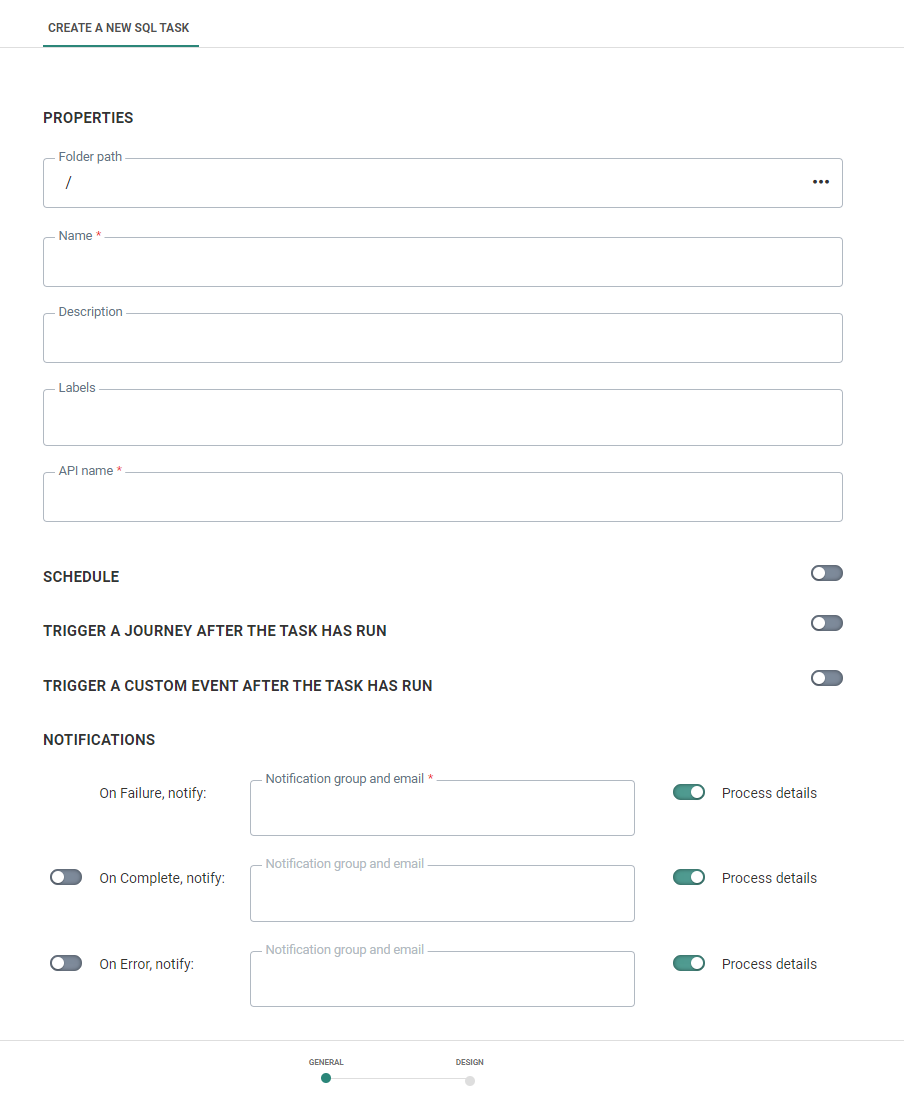Image resolution: width=904 pixels, height=1108 pixels.
Task: Click into the Name field
Action: 442,264
